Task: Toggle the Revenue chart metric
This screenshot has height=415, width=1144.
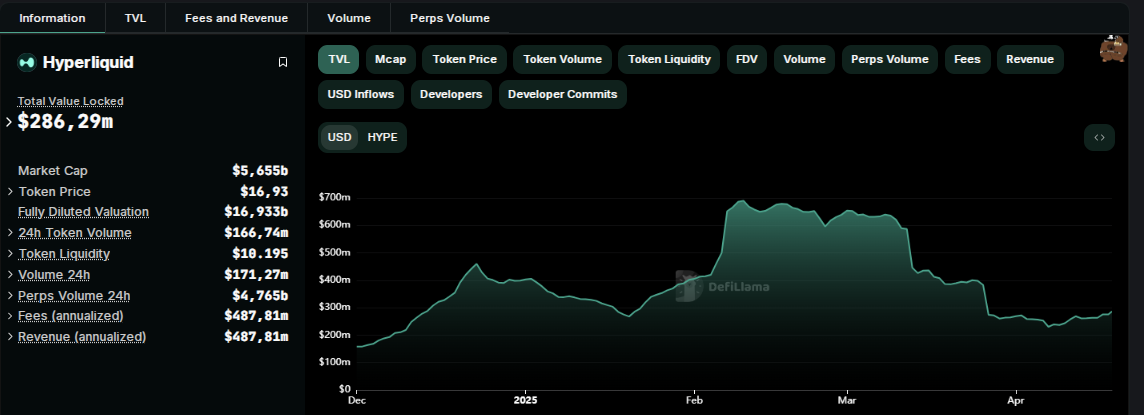Action: (1029, 59)
